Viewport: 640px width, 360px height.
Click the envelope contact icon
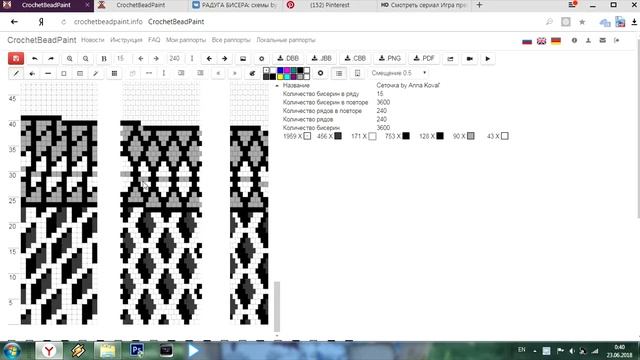[x=602, y=40]
